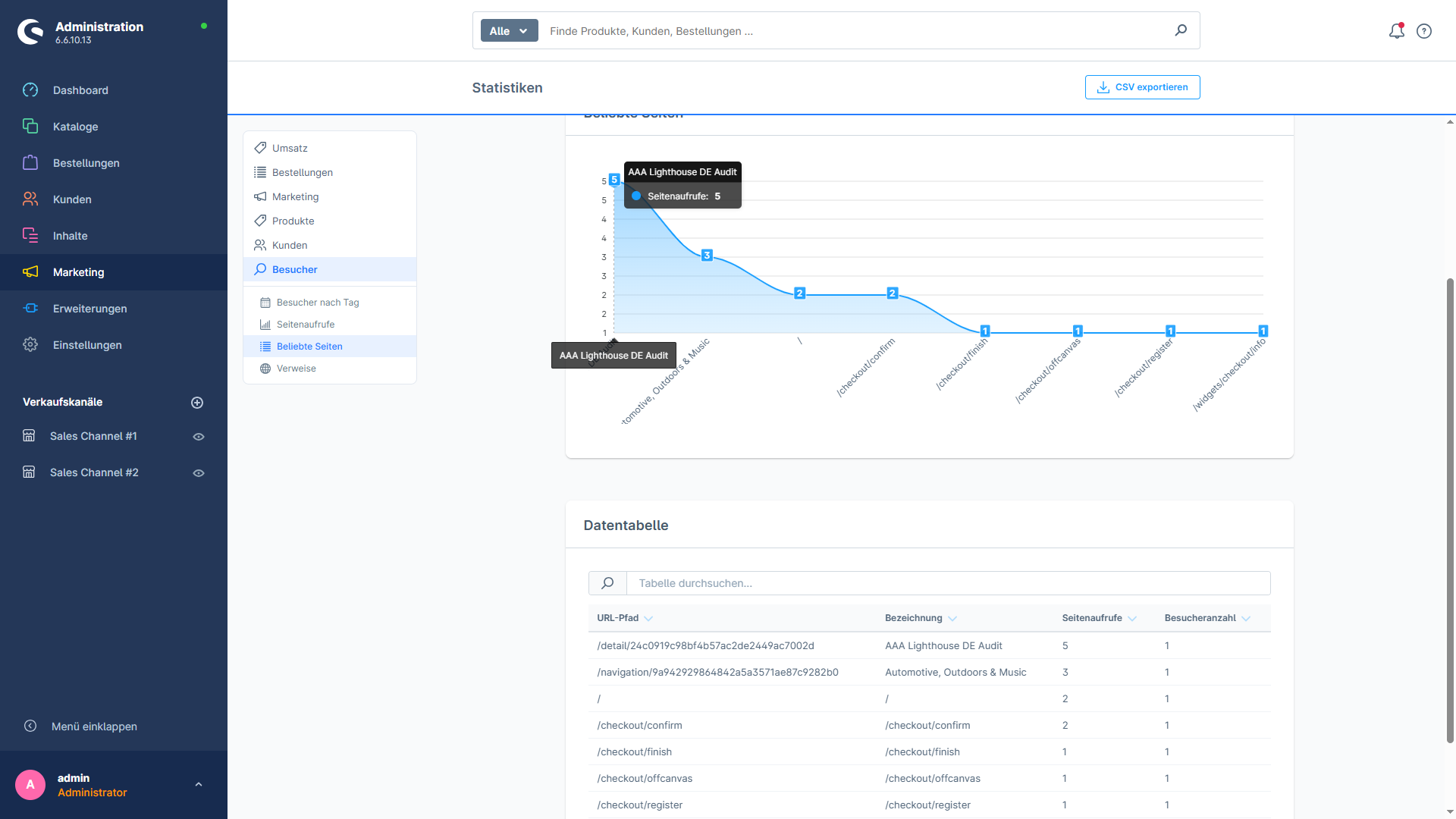Open the Alle search filter dropdown
1456x819 pixels.
click(508, 30)
